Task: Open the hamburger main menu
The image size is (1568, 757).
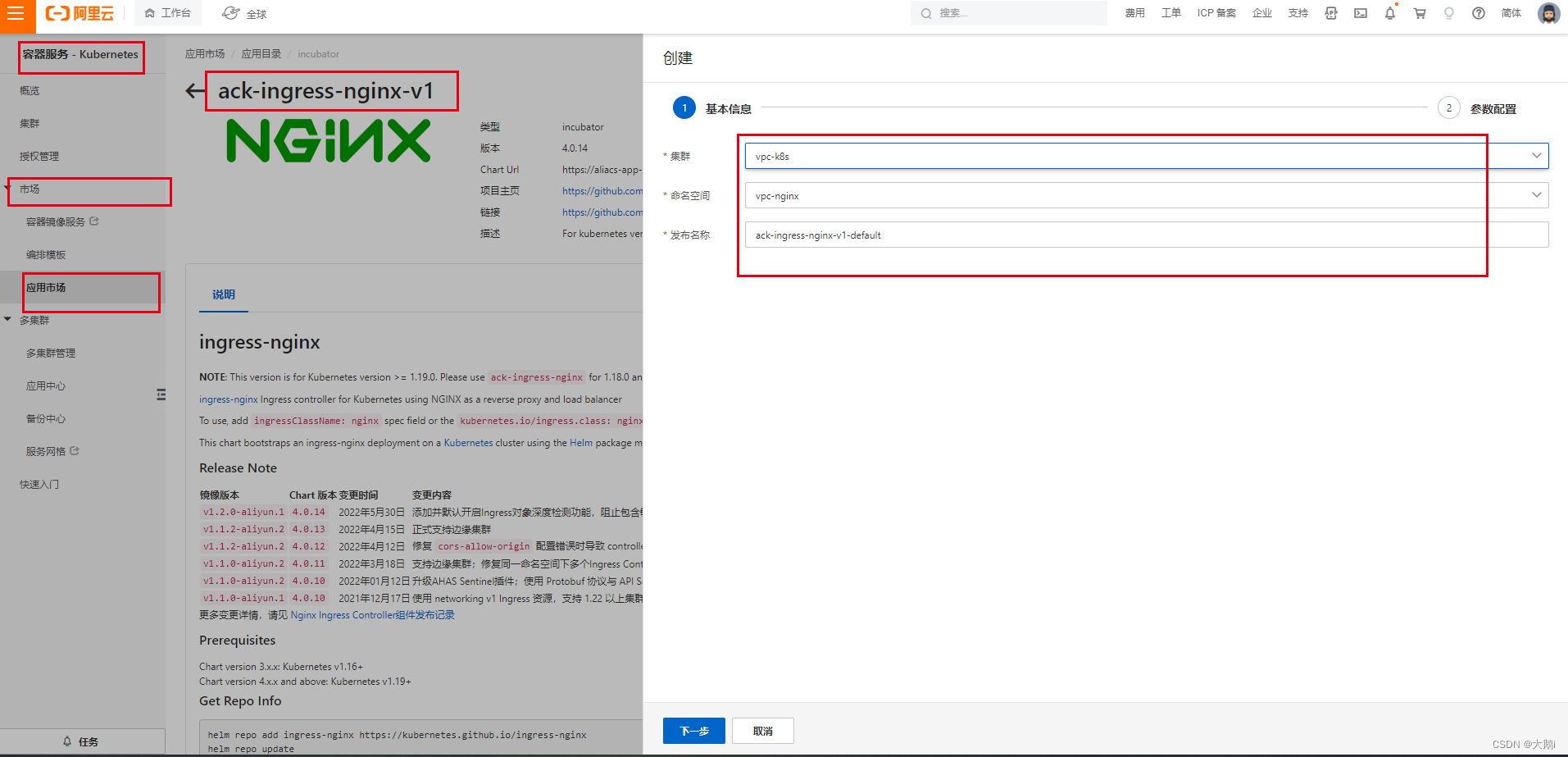Action: tap(16, 14)
